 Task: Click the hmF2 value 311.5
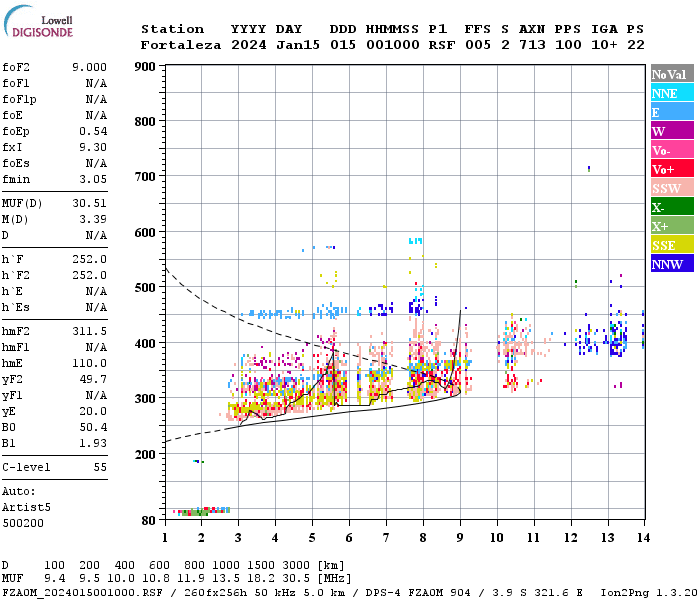tap(89, 331)
